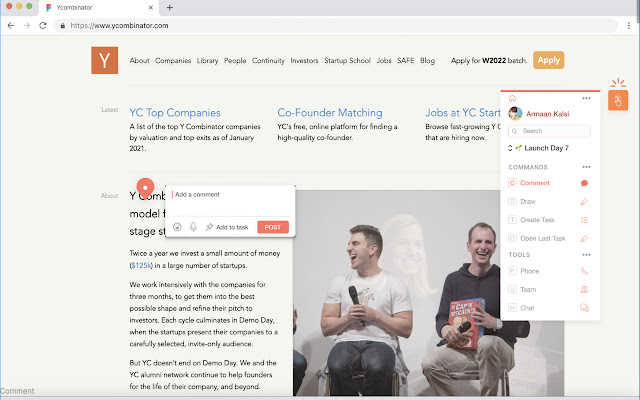Select the Team tool
The width and height of the screenshot is (640, 400).
tap(528, 289)
